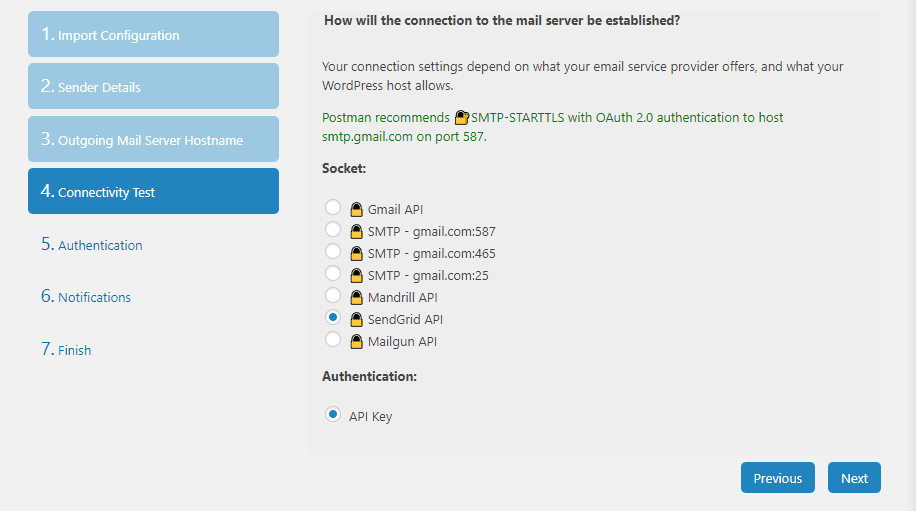Click the Previous button
The image size is (916, 511).
point(777,478)
